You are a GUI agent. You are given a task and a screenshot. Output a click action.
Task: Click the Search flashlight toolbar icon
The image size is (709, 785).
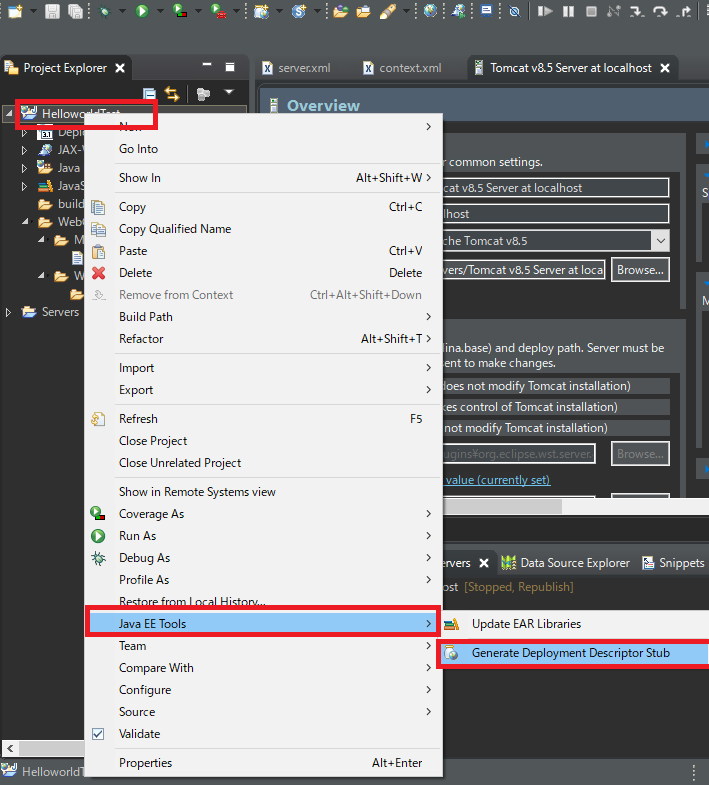coord(388,11)
